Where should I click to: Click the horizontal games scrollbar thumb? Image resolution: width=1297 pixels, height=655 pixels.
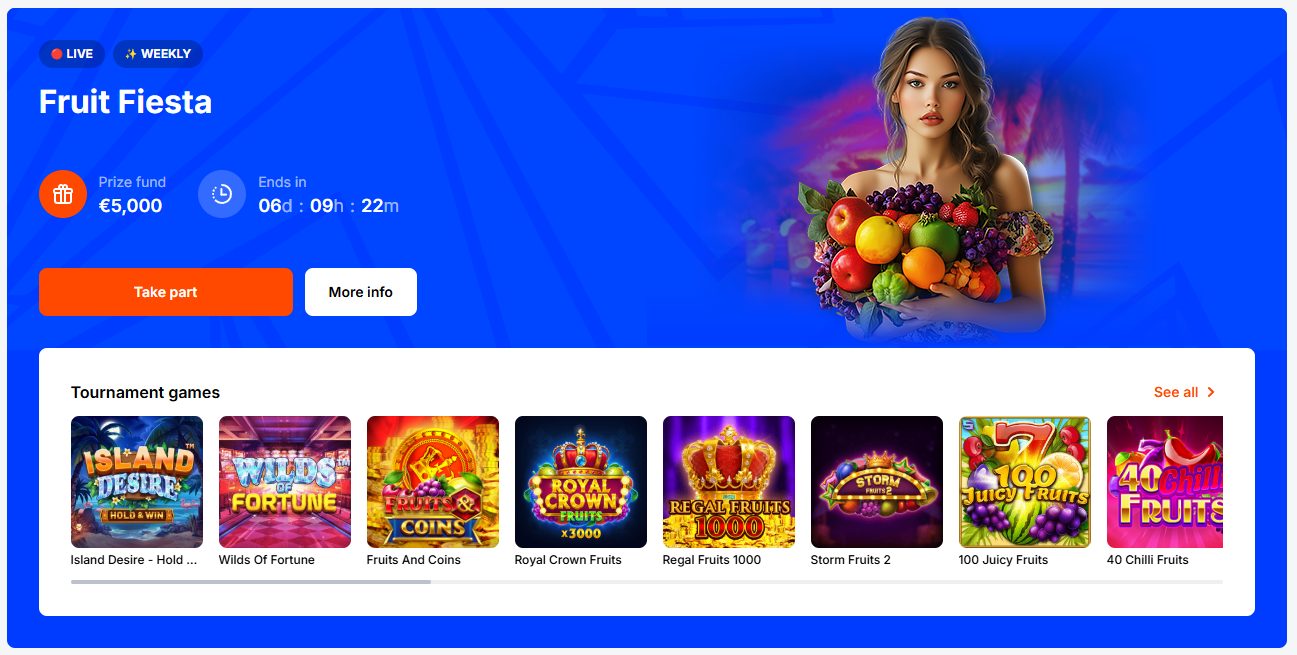pos(251,582)
